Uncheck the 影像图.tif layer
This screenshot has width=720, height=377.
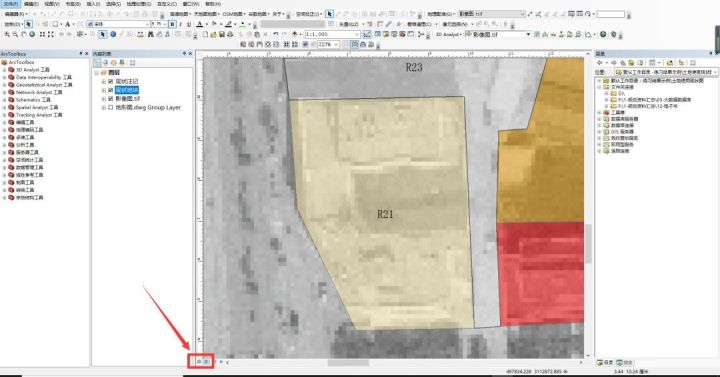click(x=111, y=98)
